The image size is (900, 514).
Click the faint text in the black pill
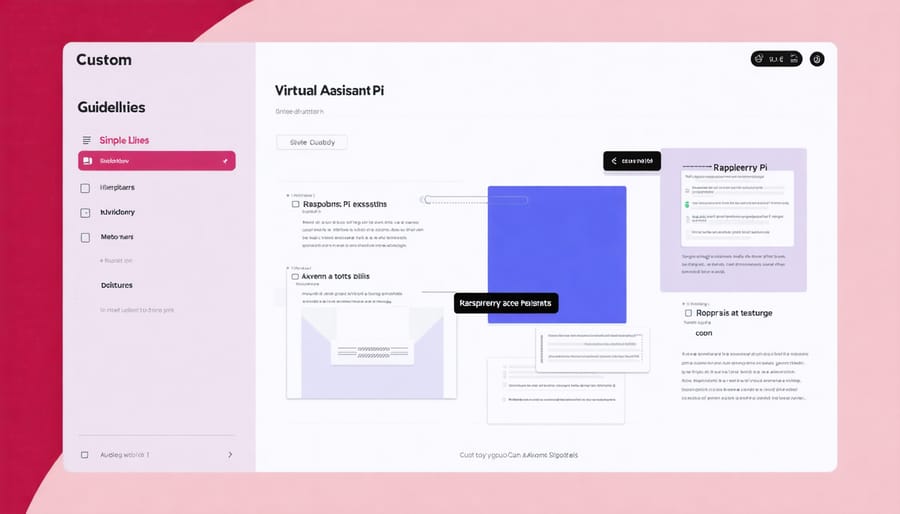pos(776,59)
